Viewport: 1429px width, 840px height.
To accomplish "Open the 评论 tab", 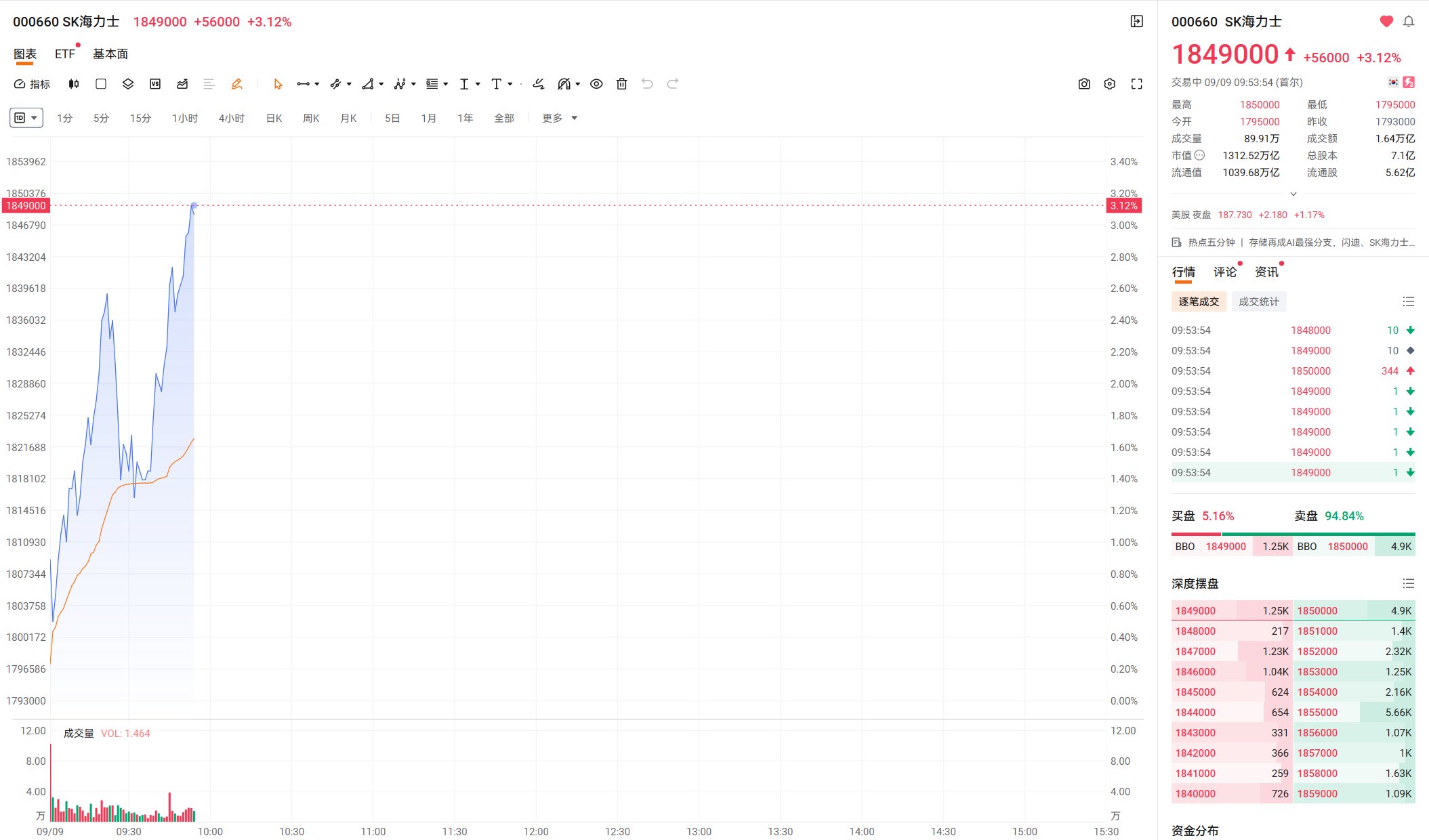I will [x=1225, y=272].
